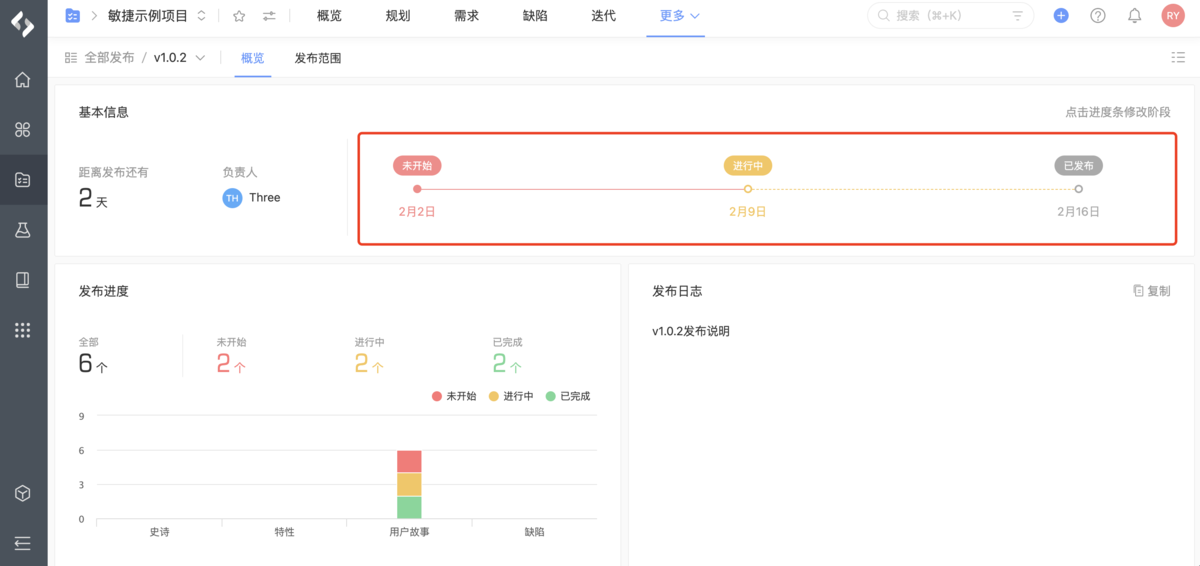The height and width of the screenshot is (566, 1200).
Task: Click the red segment of 用户故事 bar
Action: click(409, 461)
